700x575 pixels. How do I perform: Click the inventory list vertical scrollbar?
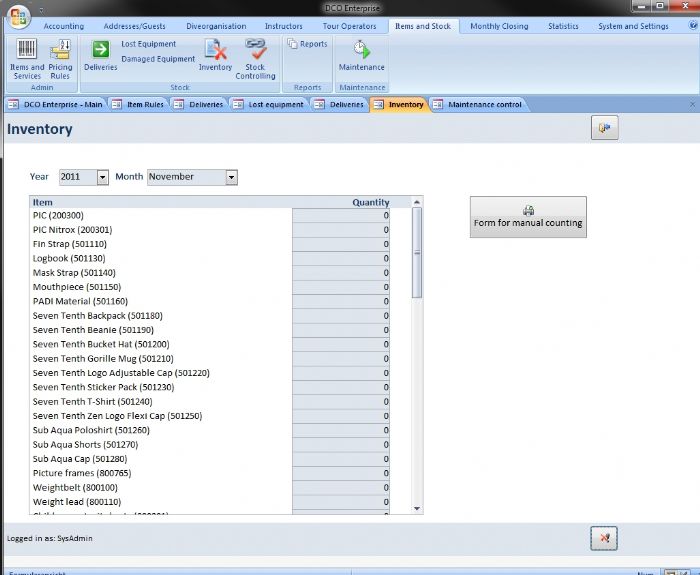[x=417, y=350]
